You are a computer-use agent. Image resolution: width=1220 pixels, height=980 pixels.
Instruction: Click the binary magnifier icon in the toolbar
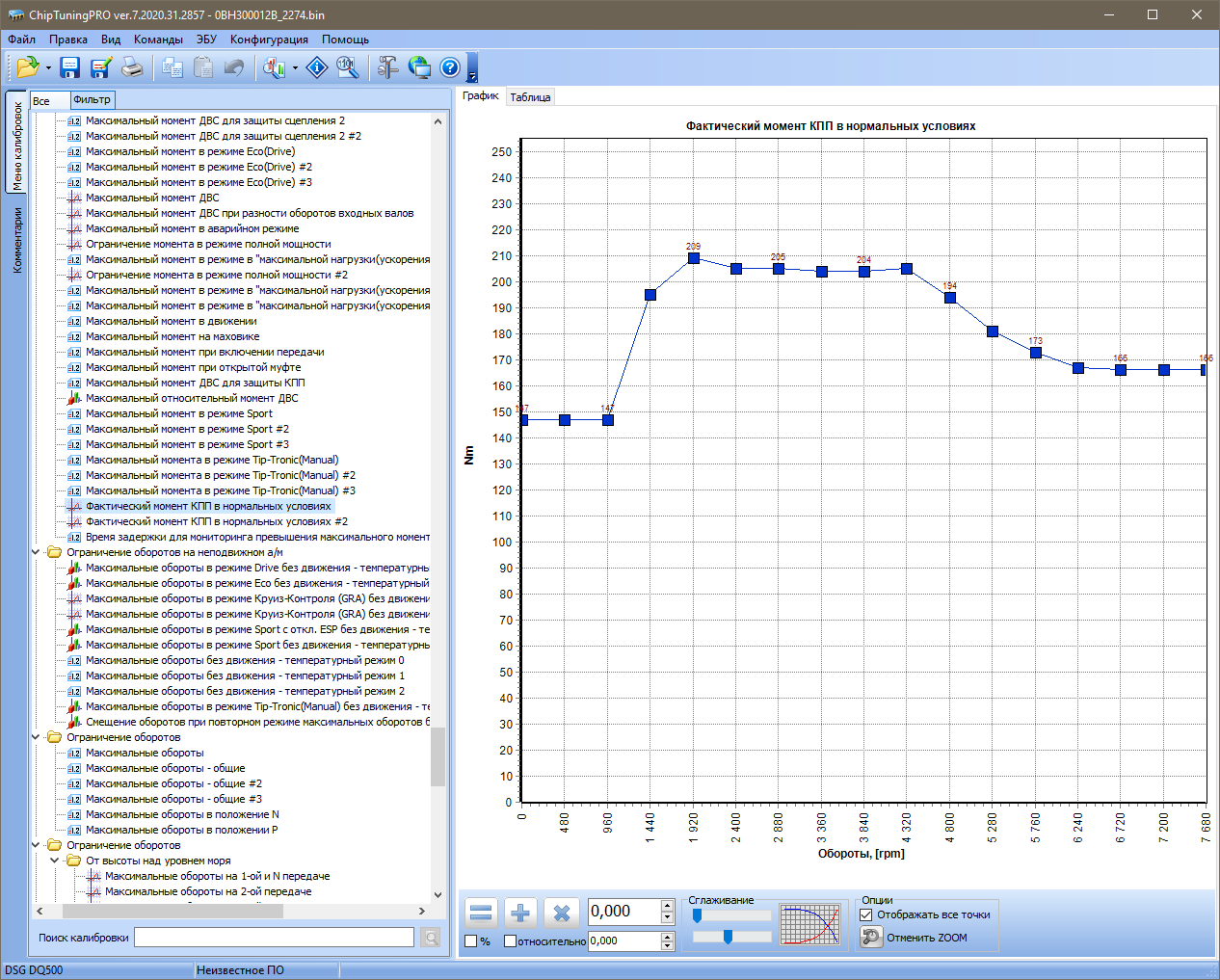[x=348, y=67]
